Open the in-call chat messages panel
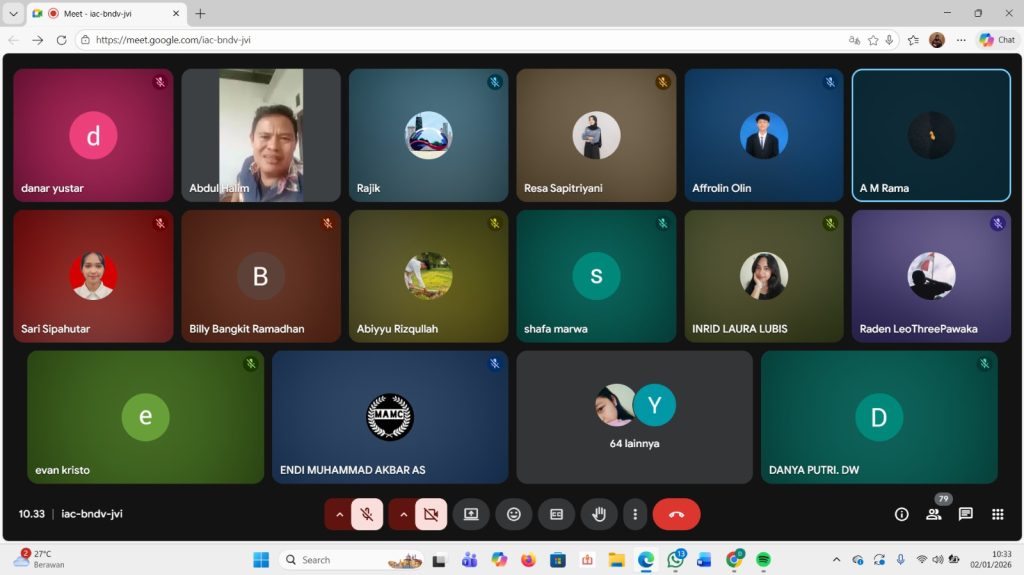This screenshot has width=1024, height=575. pyautogui.click(x=965, y=514)
